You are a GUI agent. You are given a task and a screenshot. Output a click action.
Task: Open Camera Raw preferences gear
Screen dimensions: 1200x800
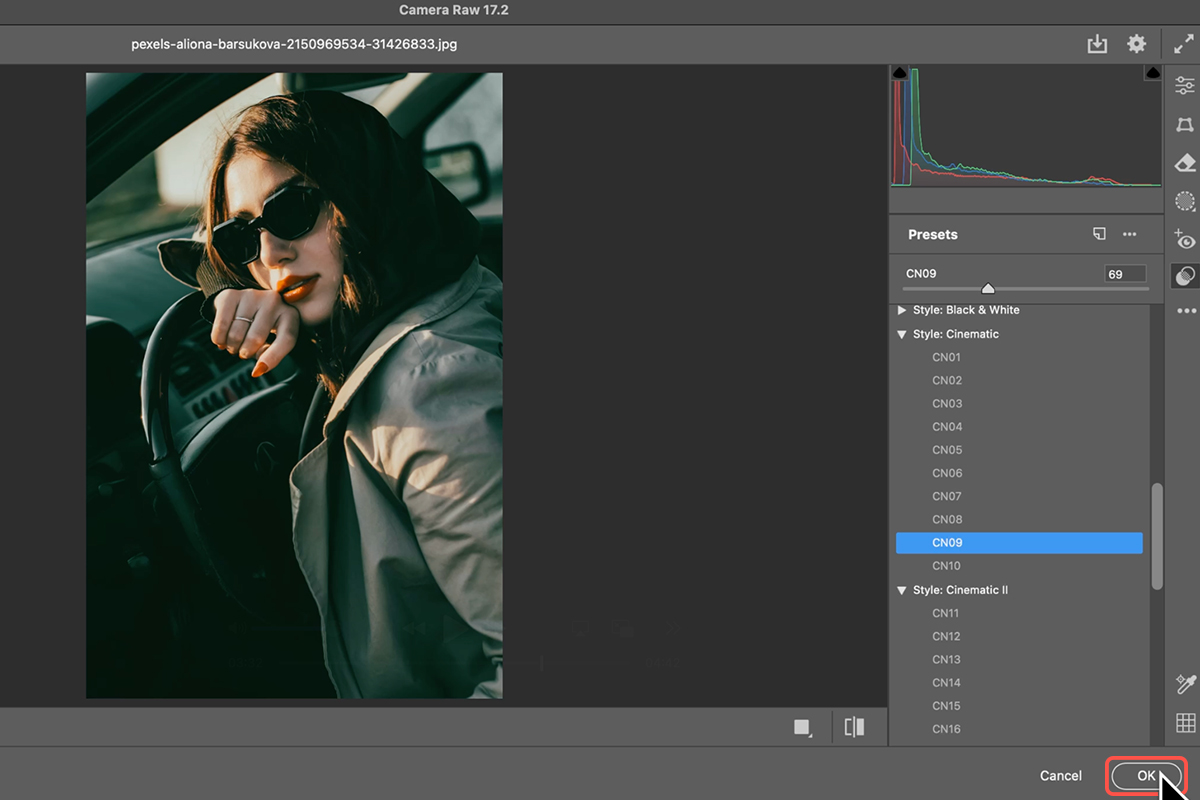1136,44
